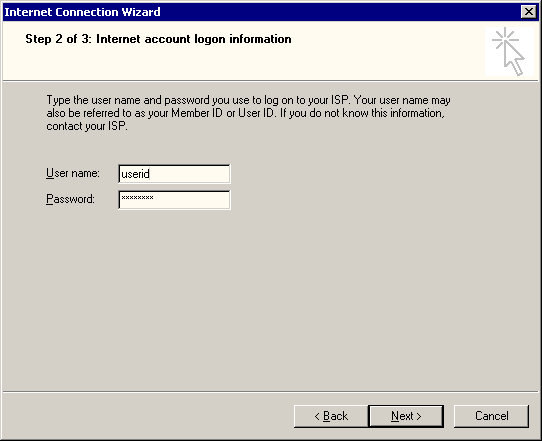Click the "User name:" label
This screenshot has width=542, height=441.
pos(73,173)
